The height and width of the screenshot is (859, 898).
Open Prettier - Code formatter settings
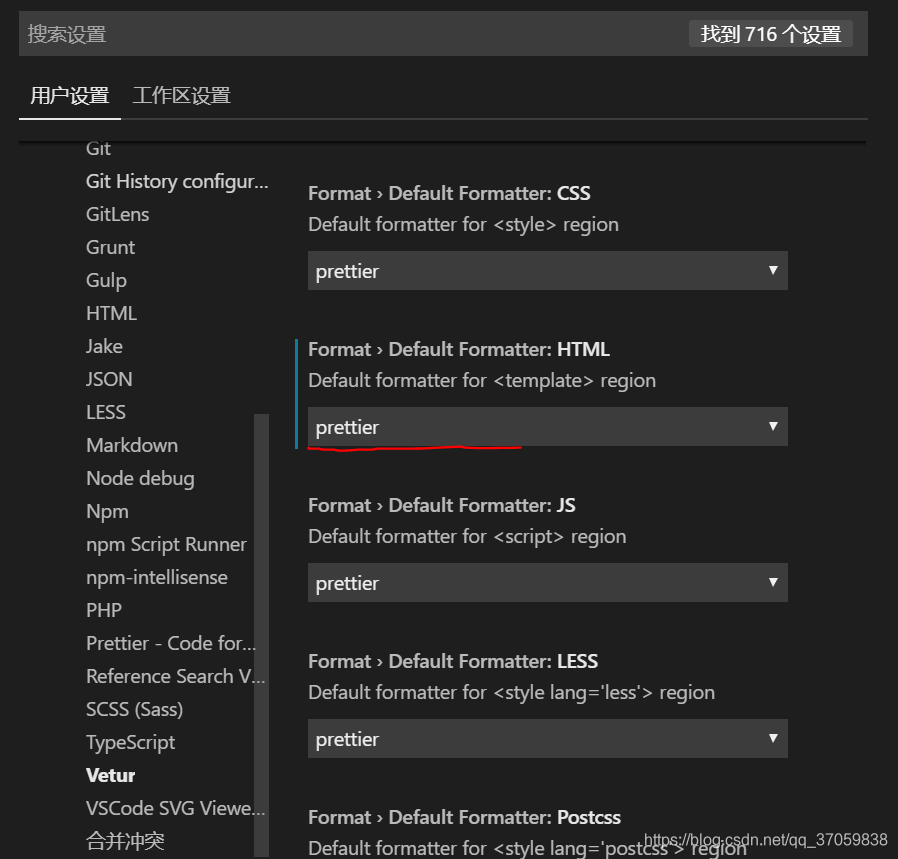(x=171, y=644)
